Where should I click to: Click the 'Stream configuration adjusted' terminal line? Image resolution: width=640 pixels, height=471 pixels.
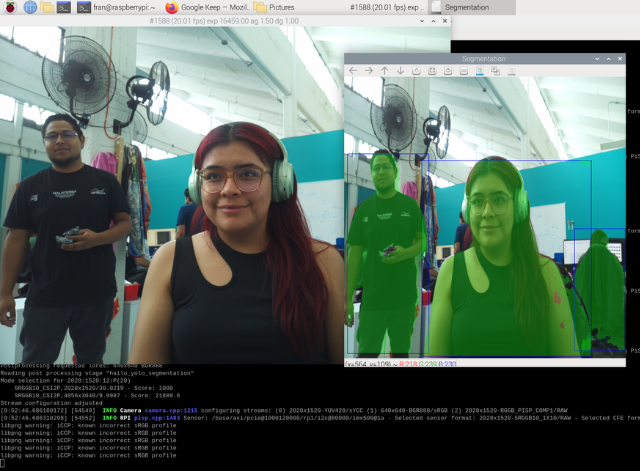coord(51,403)
